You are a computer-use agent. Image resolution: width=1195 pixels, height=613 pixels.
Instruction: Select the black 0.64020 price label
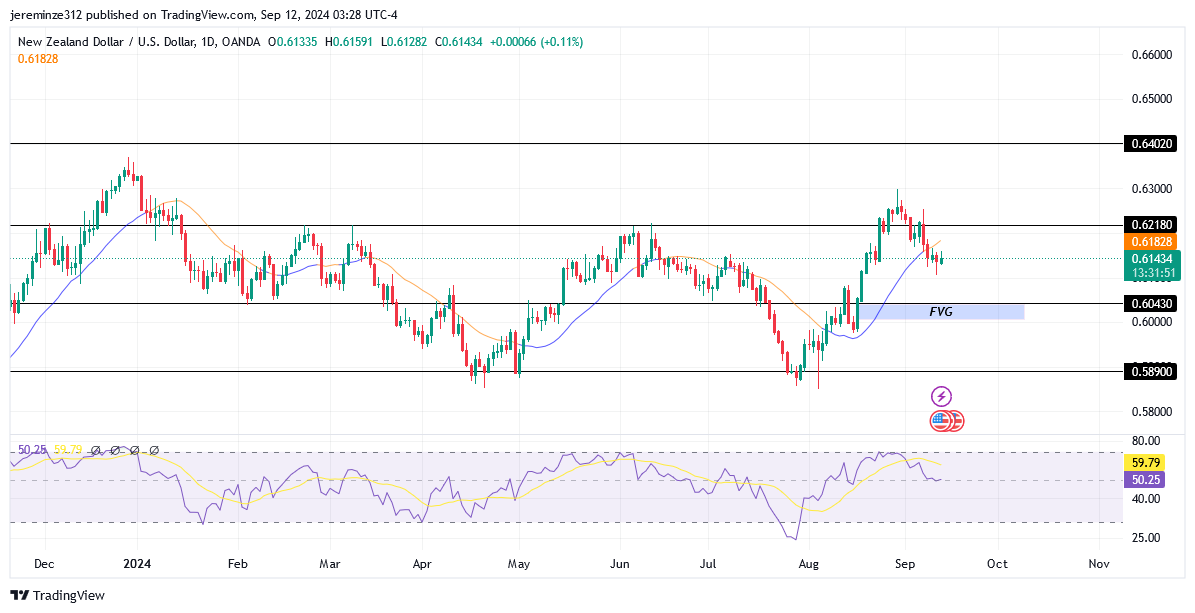[1152, 143]
